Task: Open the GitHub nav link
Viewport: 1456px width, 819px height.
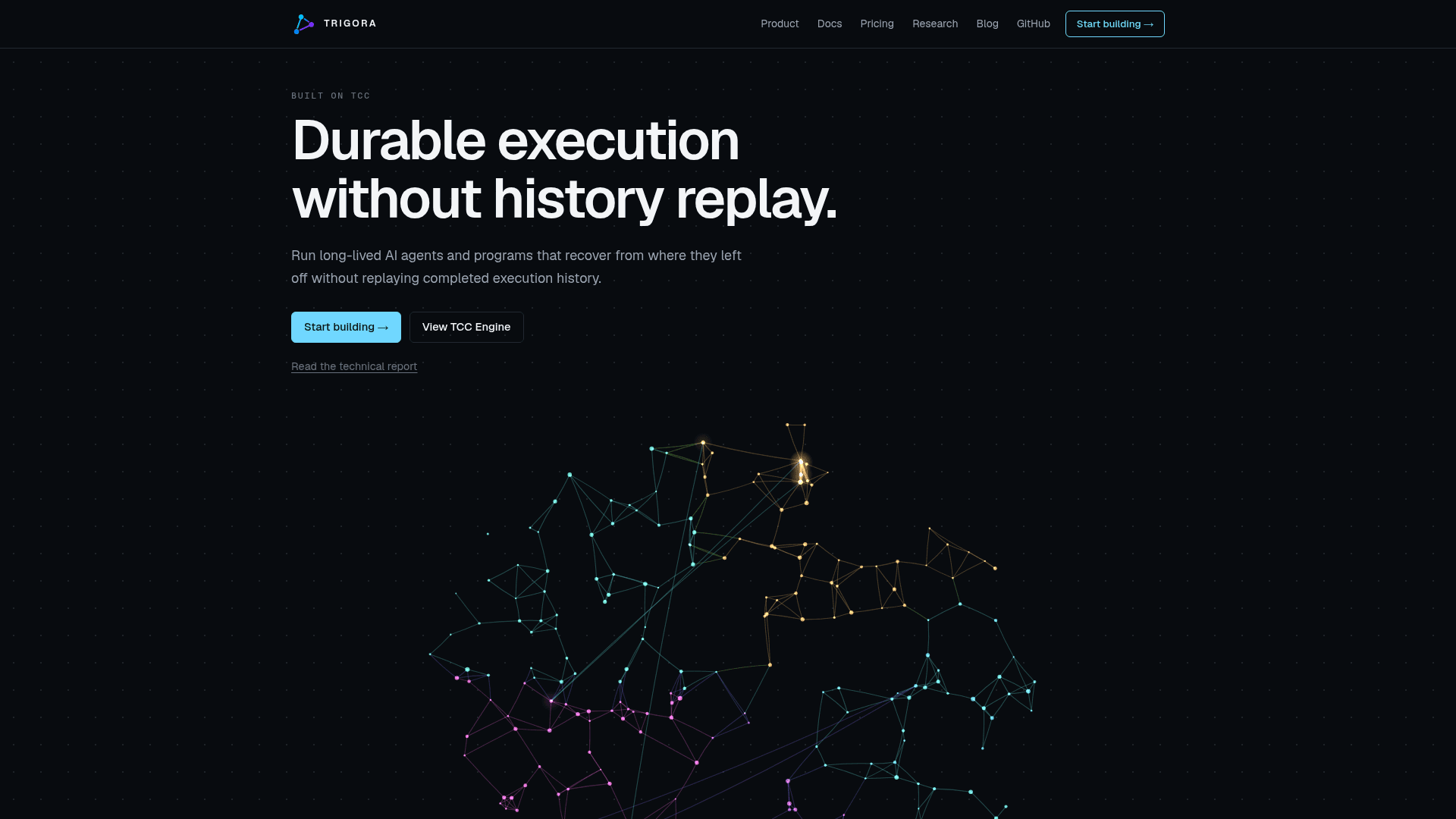Action: coord(1033,24)
